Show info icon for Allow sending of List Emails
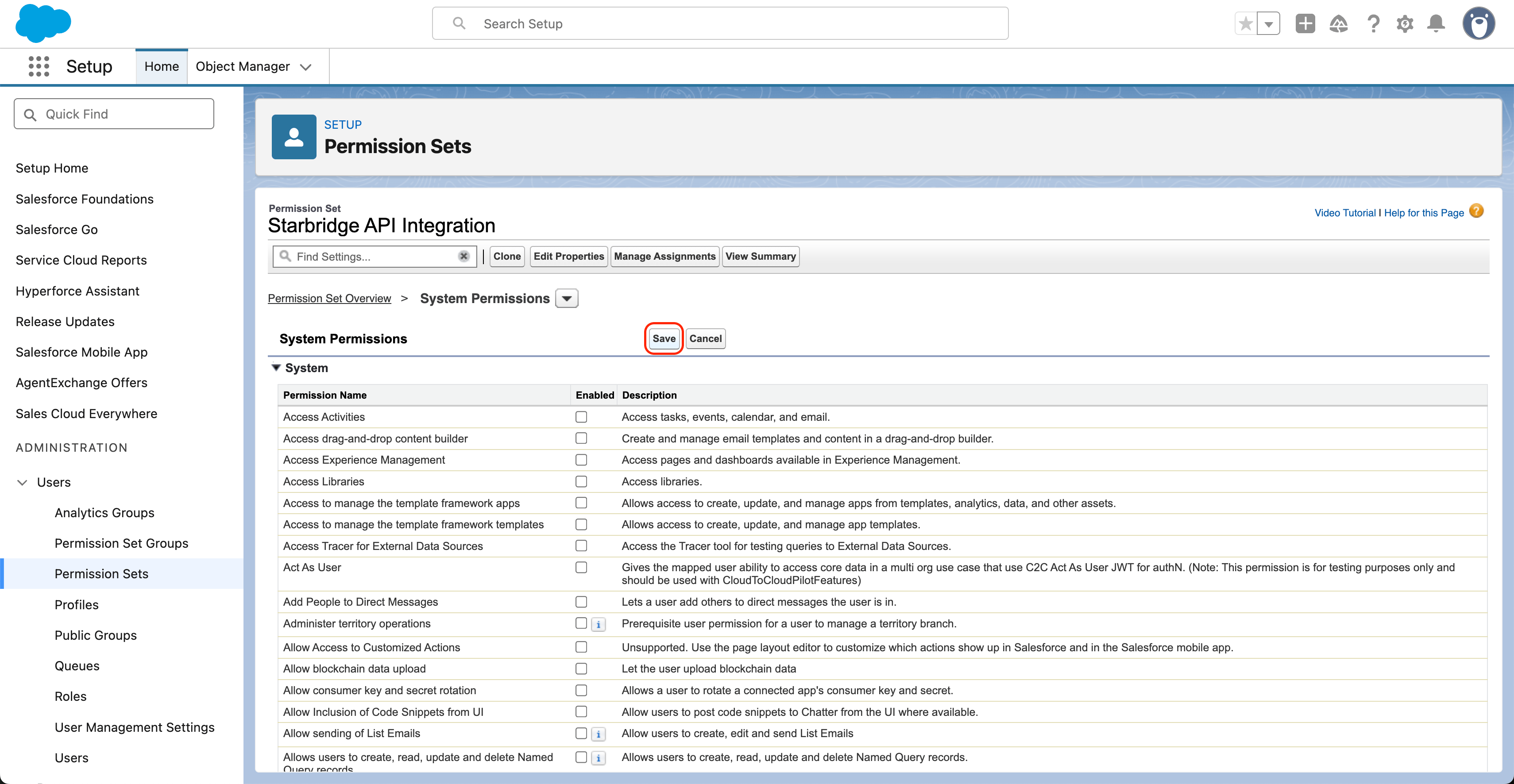The height and width of the screenshot is (784, 1514). [599, 734]
